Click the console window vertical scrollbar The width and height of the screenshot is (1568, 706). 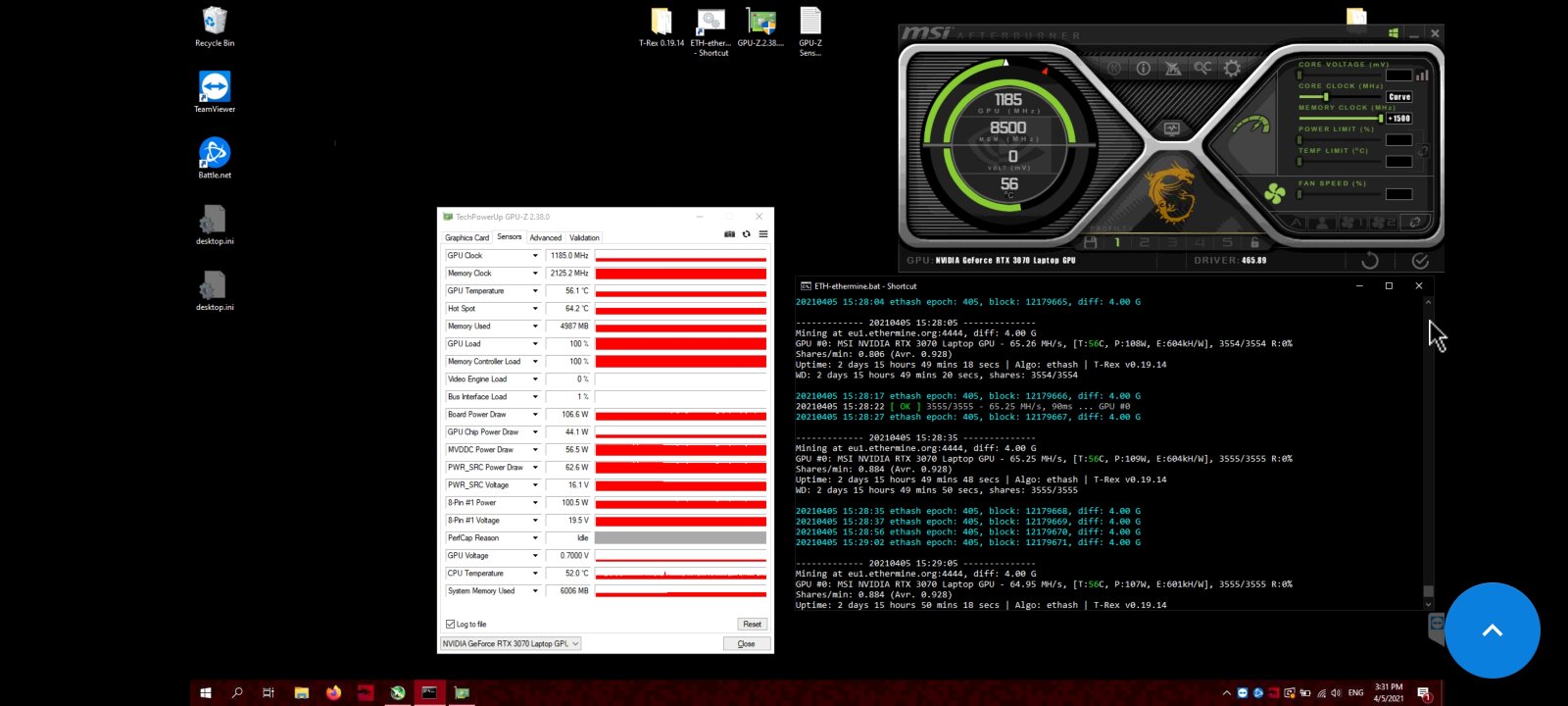(x=1428, y=452)
